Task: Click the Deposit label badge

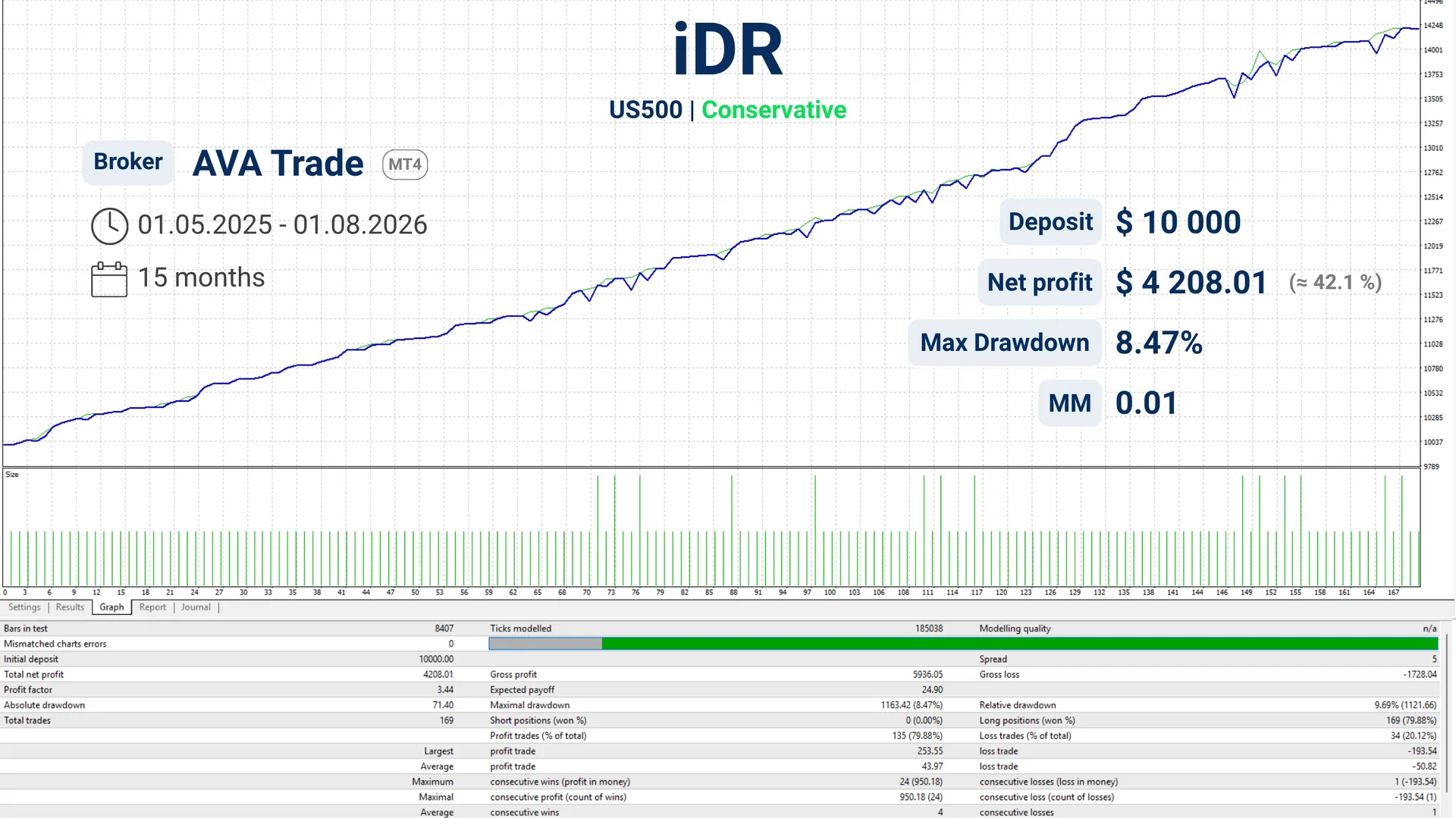Action: pos(1050,222)
